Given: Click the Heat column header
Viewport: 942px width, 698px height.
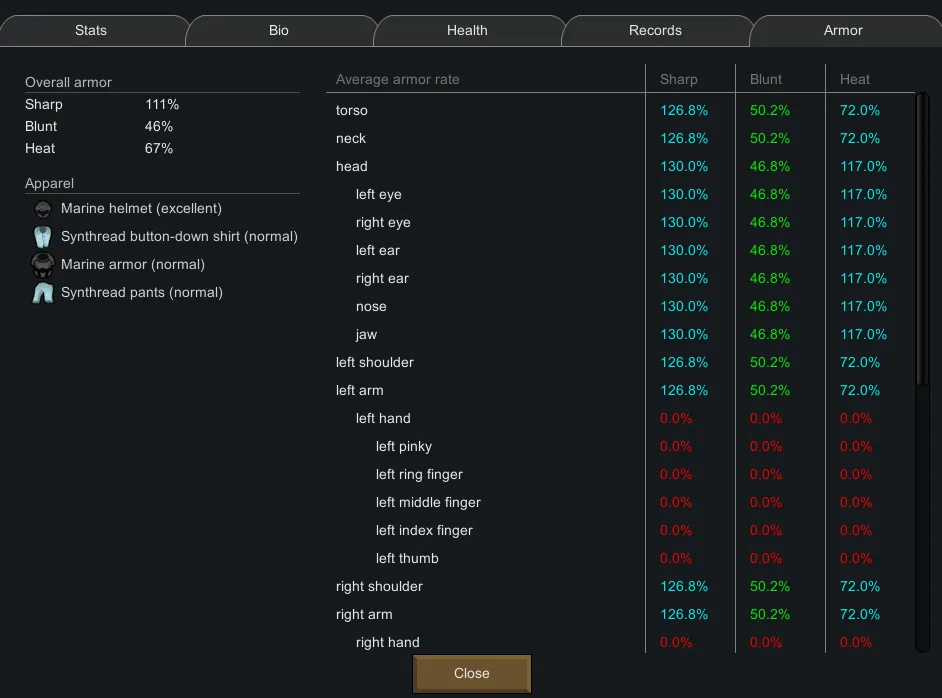Looking at the screenshot, I should 855,80.
